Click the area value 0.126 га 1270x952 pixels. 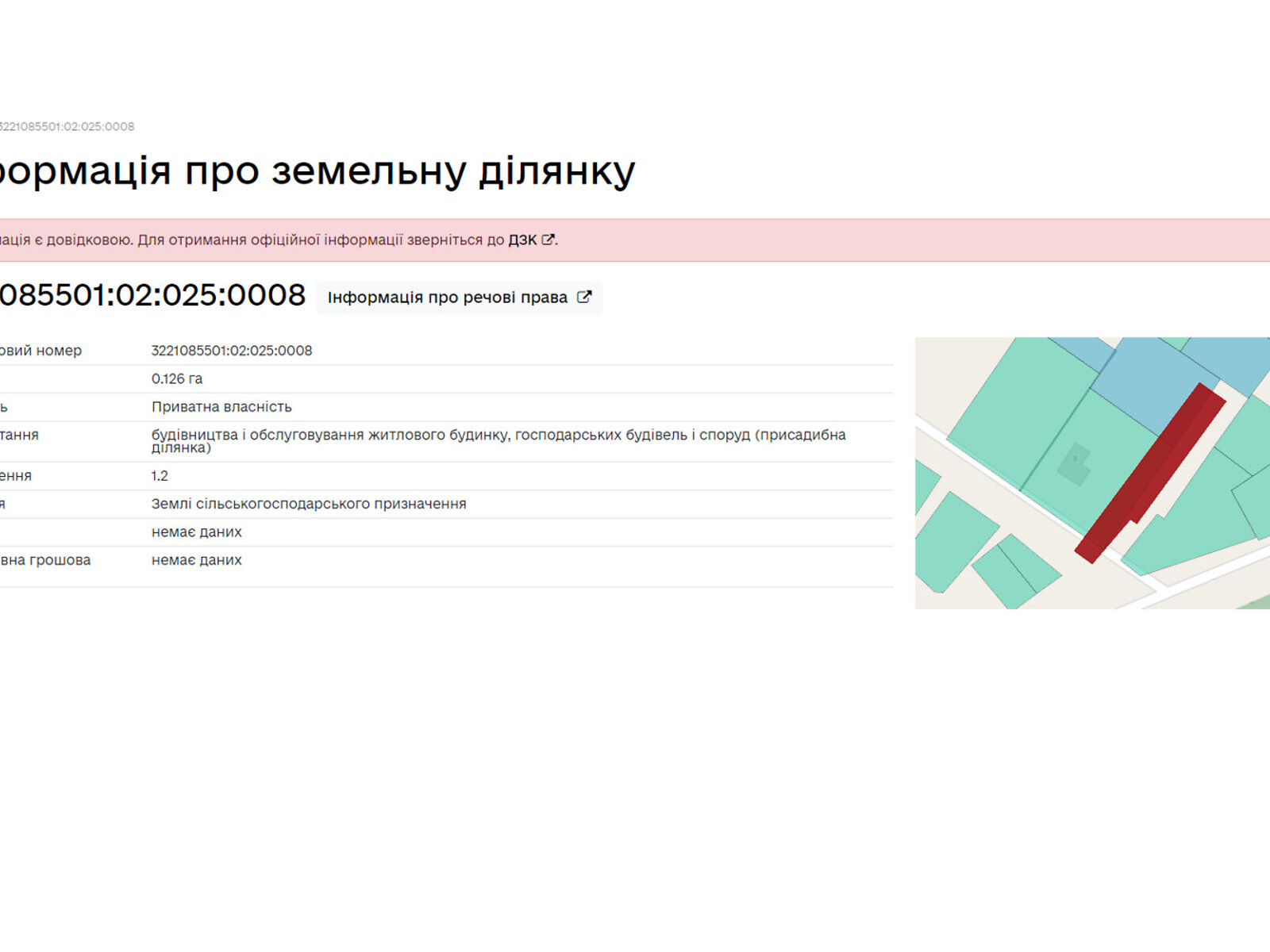click(177, 379)
